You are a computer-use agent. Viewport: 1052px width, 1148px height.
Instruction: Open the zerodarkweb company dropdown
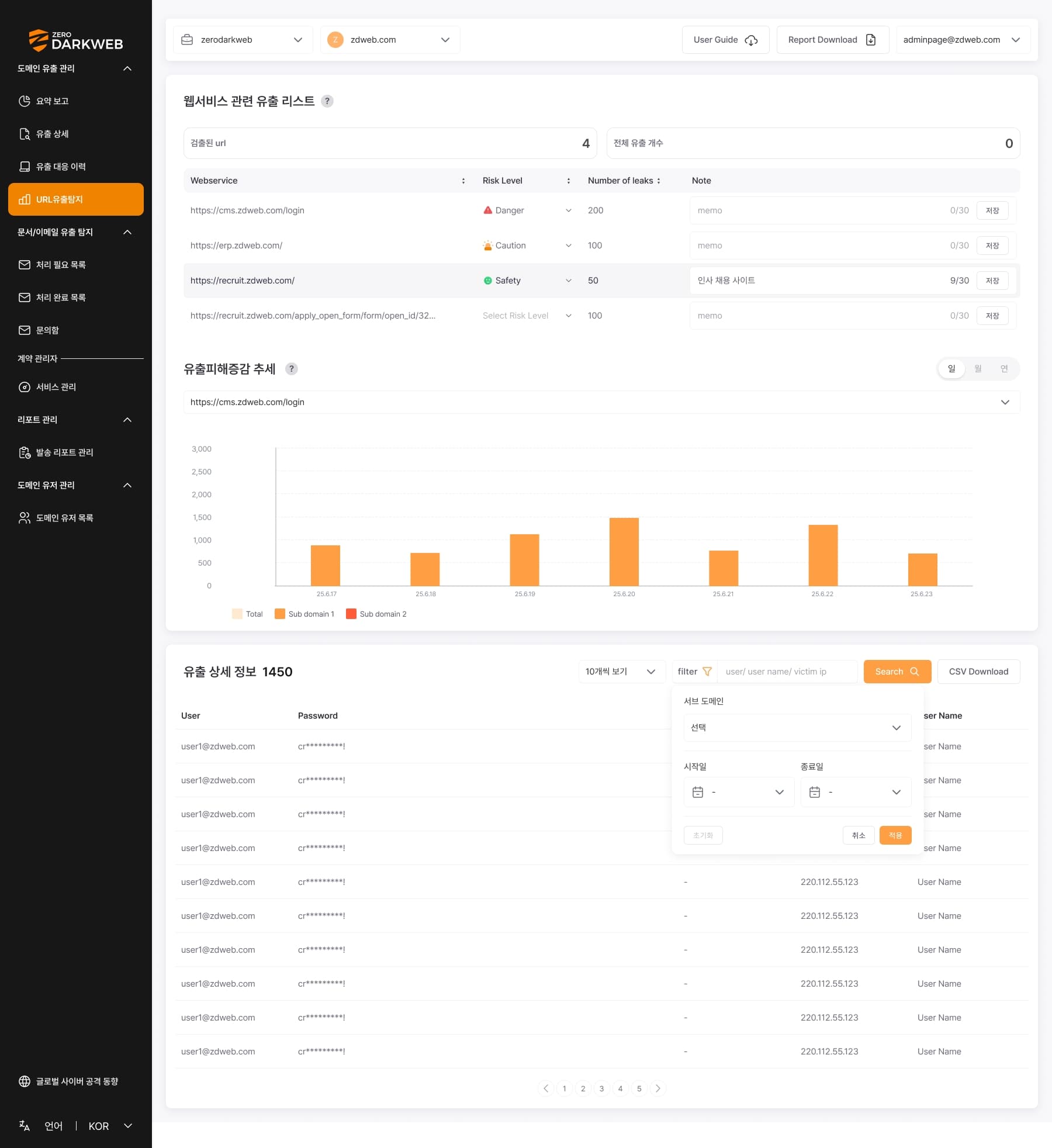(x=243, y=40)
